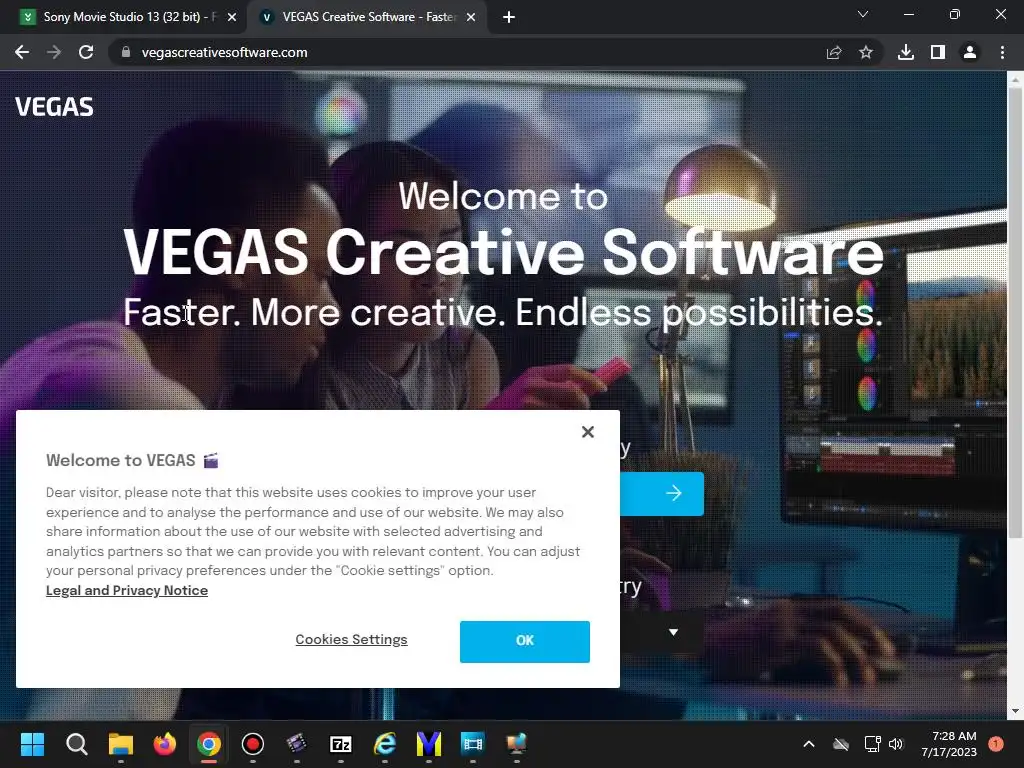Viewport: 1024px width, 768px height.
Task: Click the Chrome taskbar icon
Action: click(209, 744)
